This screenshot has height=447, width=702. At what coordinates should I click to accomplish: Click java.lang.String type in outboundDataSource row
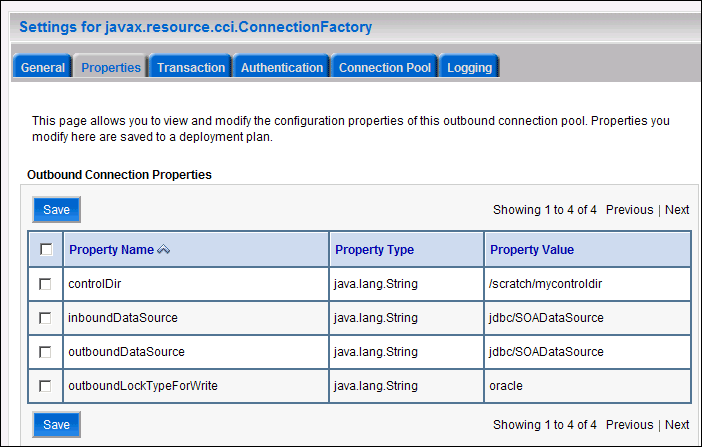tap(407, 352)
